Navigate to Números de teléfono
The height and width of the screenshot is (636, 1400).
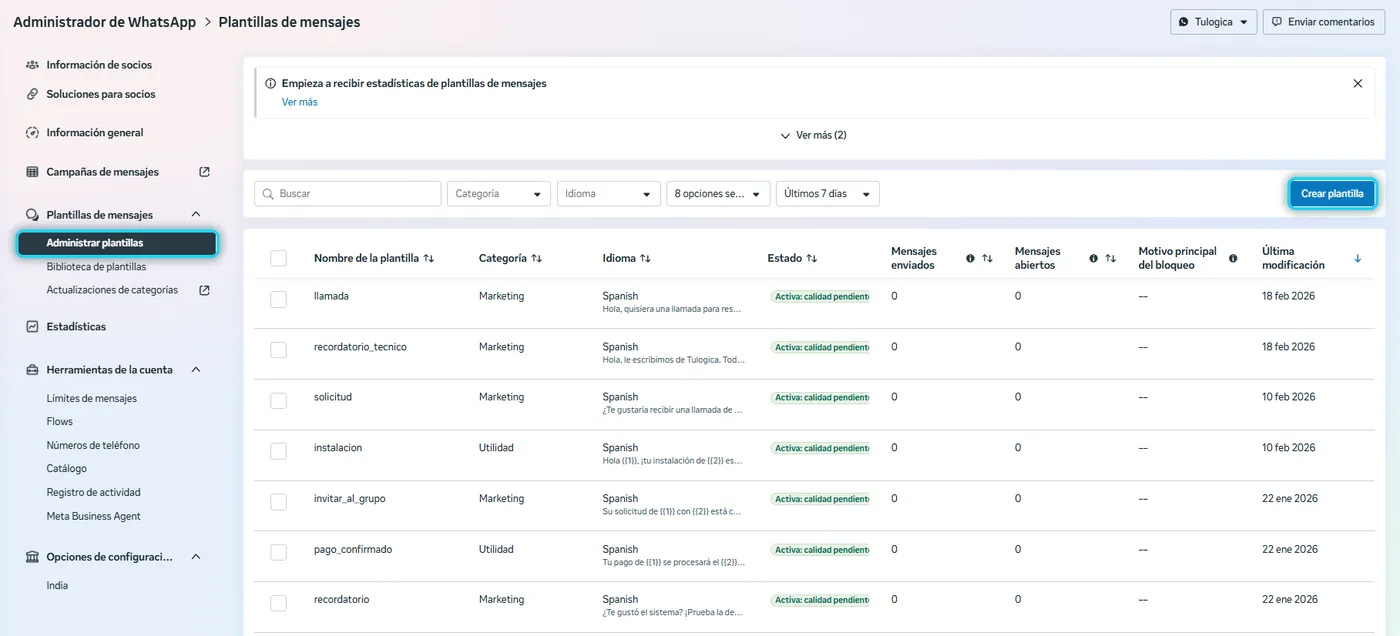(93, 445)
